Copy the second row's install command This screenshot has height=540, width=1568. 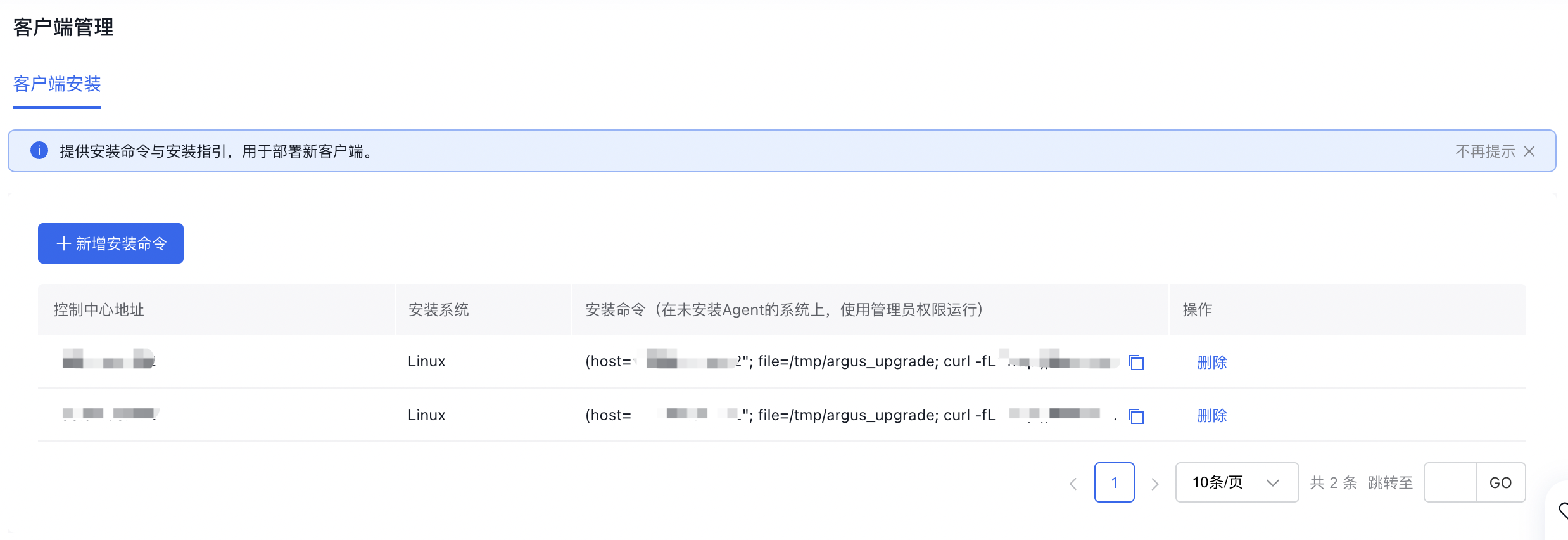click(1136, 416)
